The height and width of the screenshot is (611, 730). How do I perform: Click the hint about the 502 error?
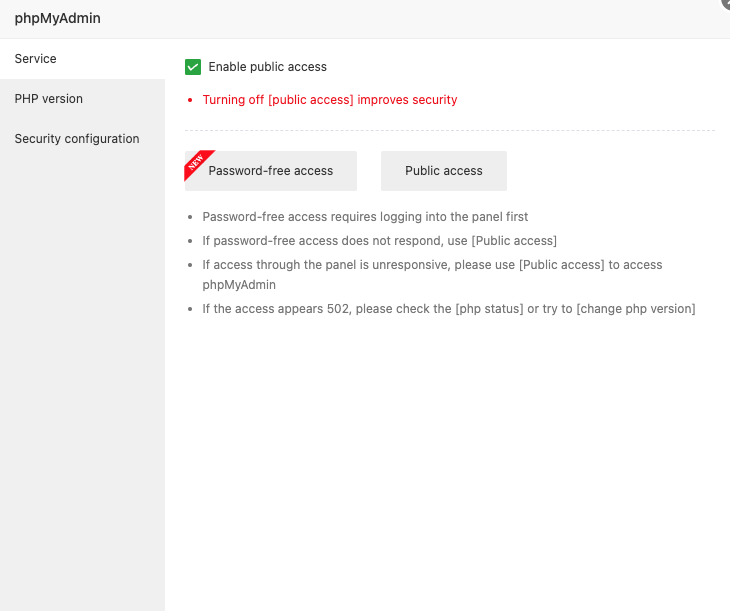448,309
